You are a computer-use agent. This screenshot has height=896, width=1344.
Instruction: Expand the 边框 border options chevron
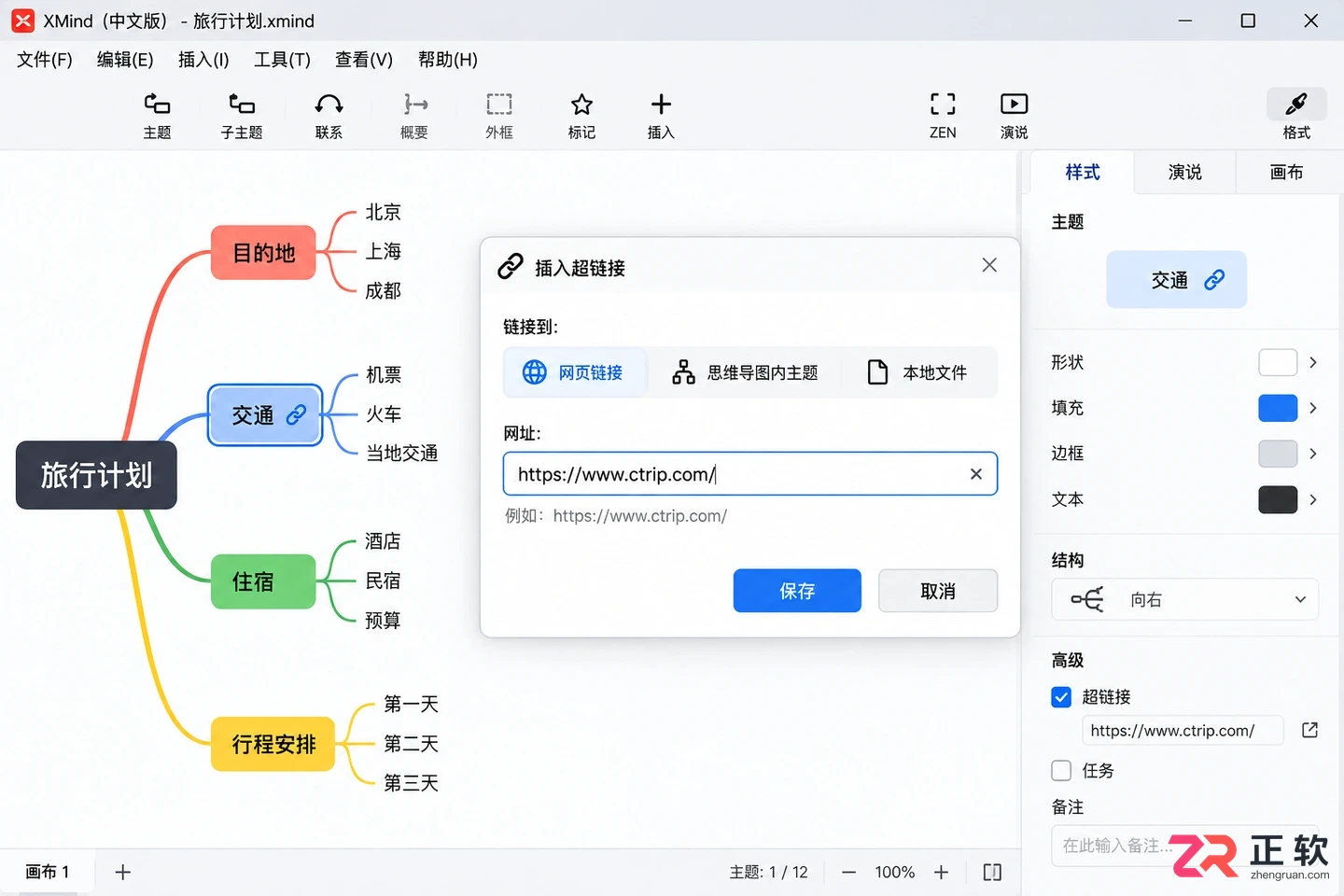coord(1313,454)
